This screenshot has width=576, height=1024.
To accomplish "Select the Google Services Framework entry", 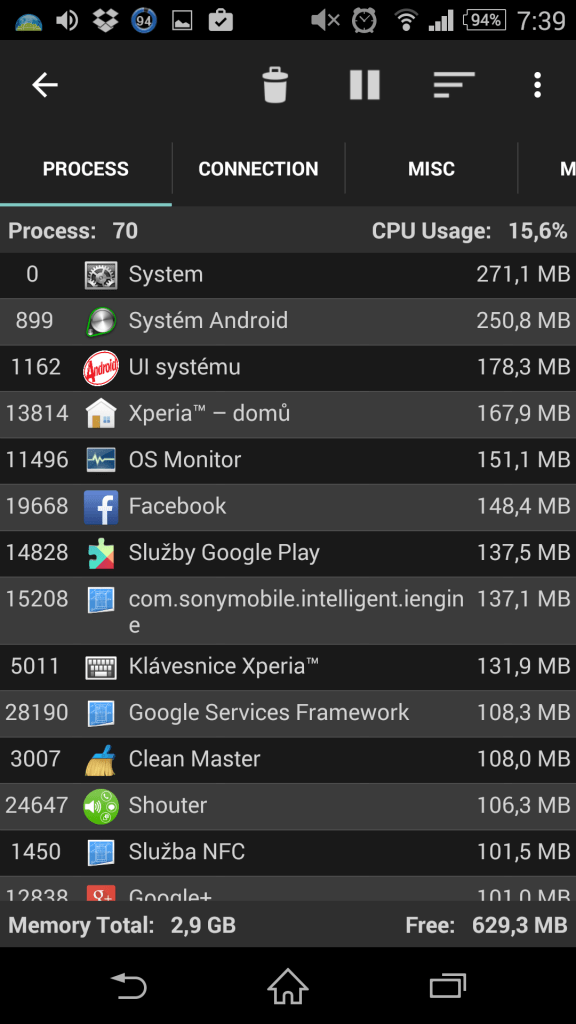I will 288,713.
